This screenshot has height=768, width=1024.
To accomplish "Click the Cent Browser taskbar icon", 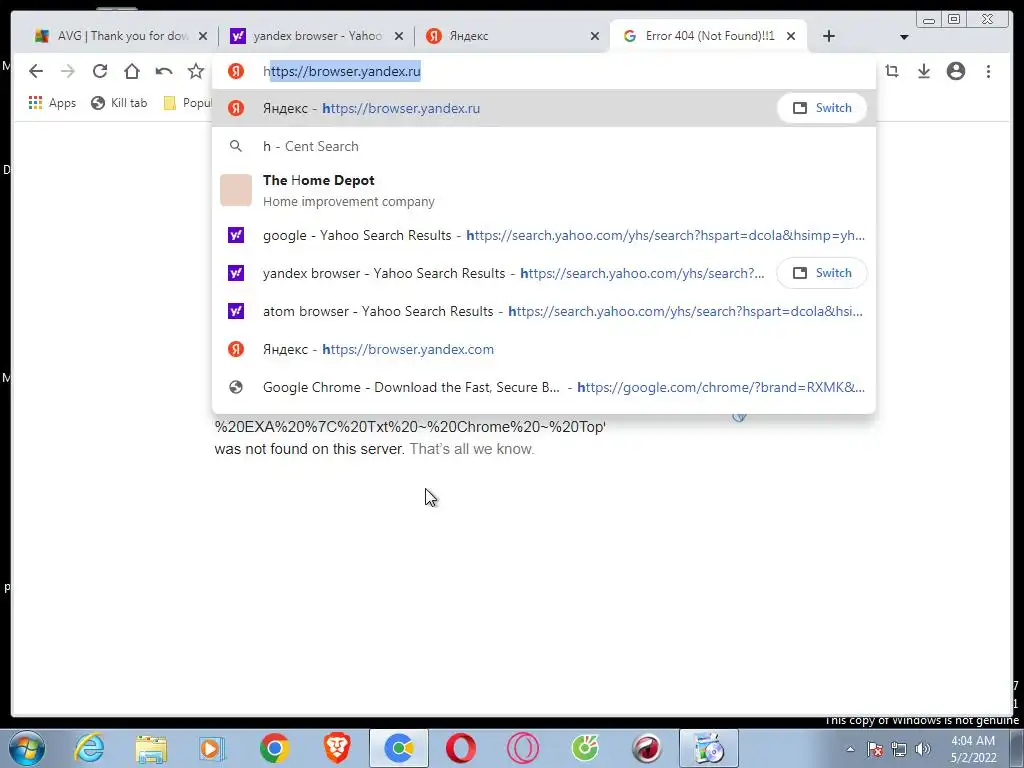I will tap(398, 748).
